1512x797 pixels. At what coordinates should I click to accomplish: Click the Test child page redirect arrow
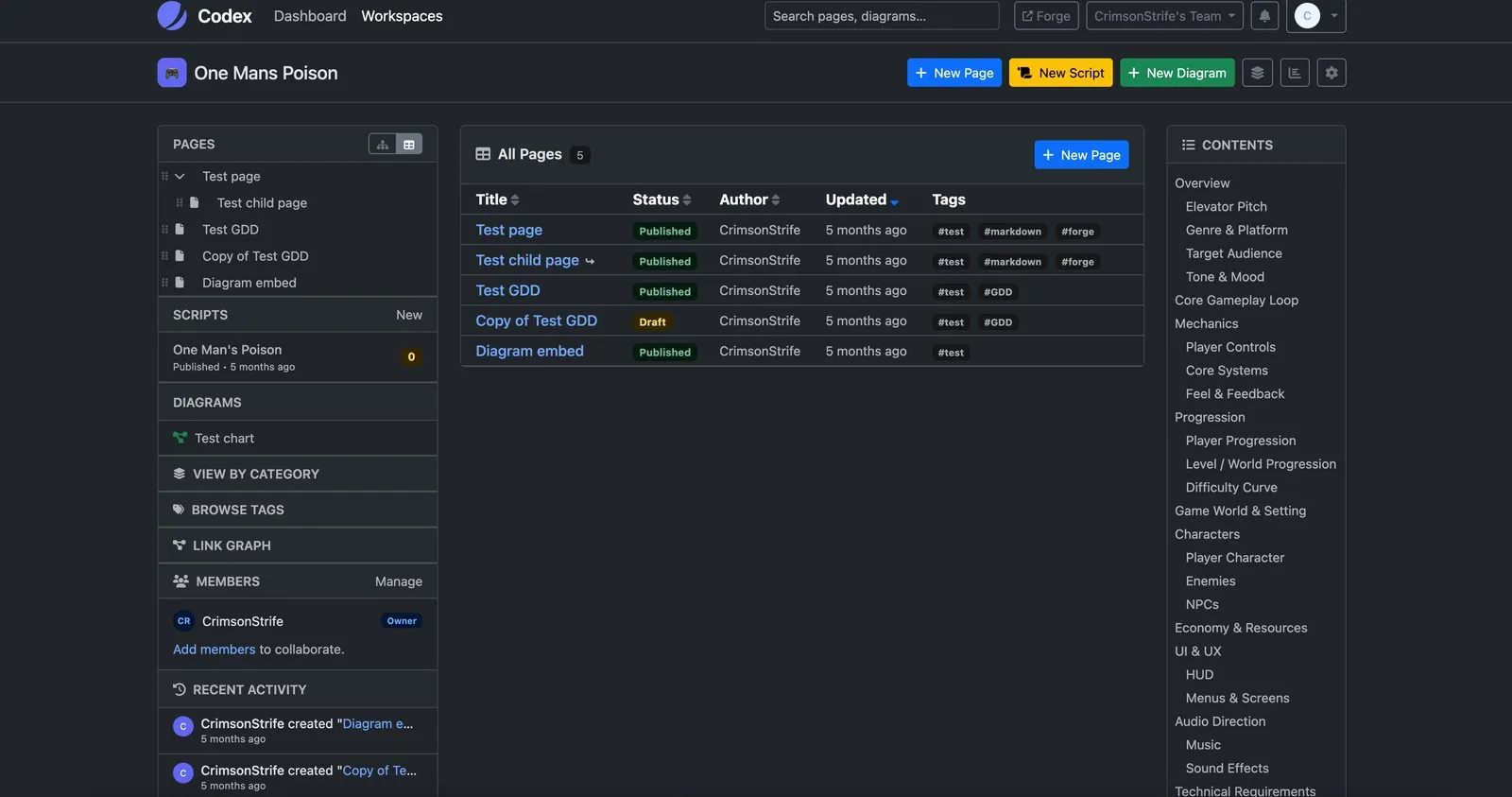point(590,261)
